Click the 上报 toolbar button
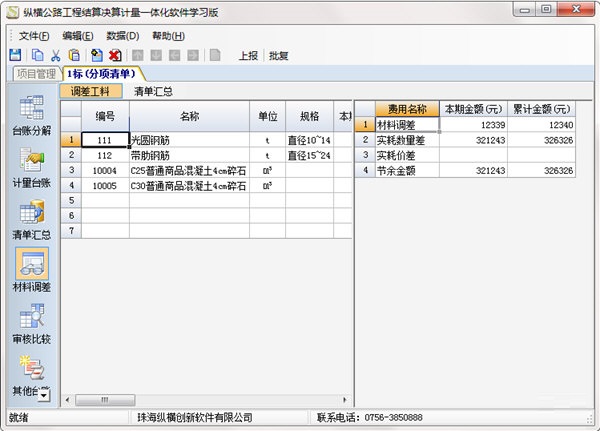Screen dimensions: 600x431 point(248,56)
